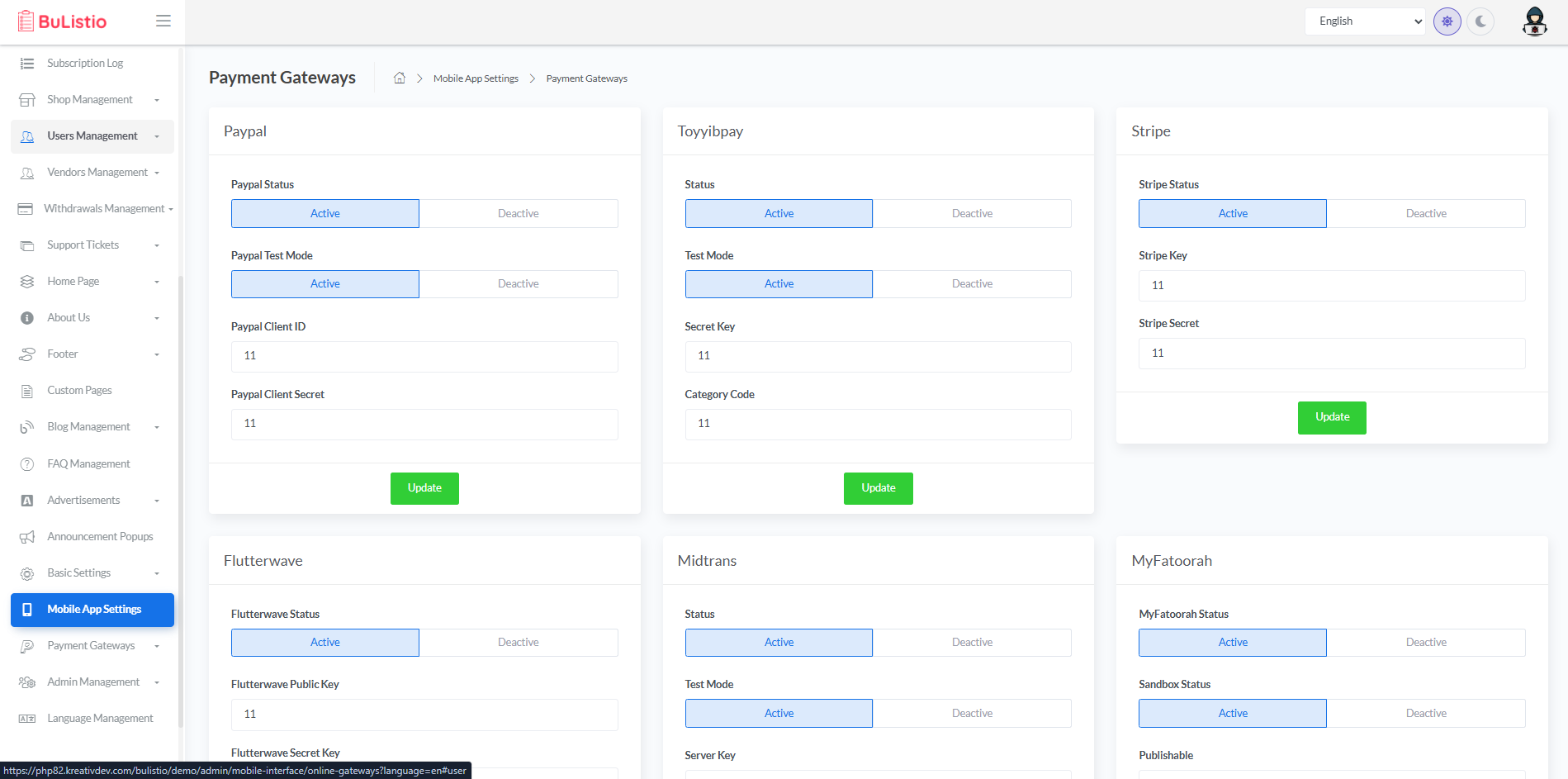Click the BuListio logo
This screenshot has height=779, width=1568.
pyautogui.click(x=62, y=21)
